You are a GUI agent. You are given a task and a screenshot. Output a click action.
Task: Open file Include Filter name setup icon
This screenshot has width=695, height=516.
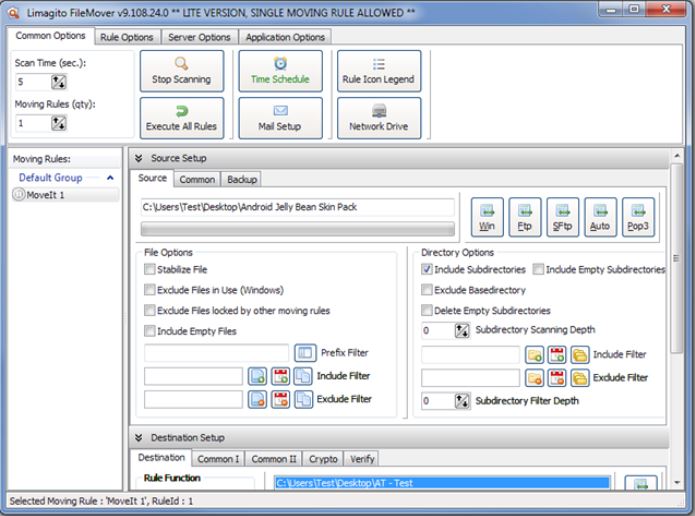tap(257, 376)
